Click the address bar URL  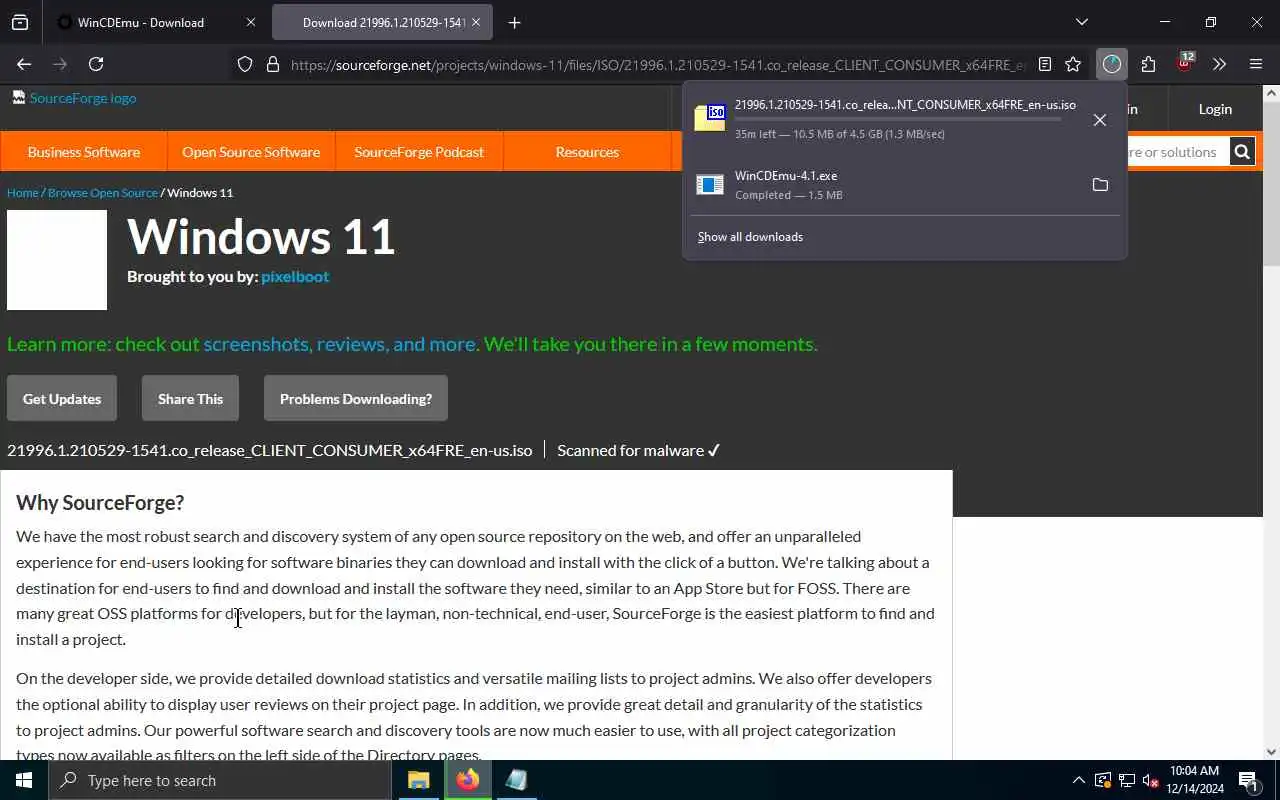[x=658, y=64]
